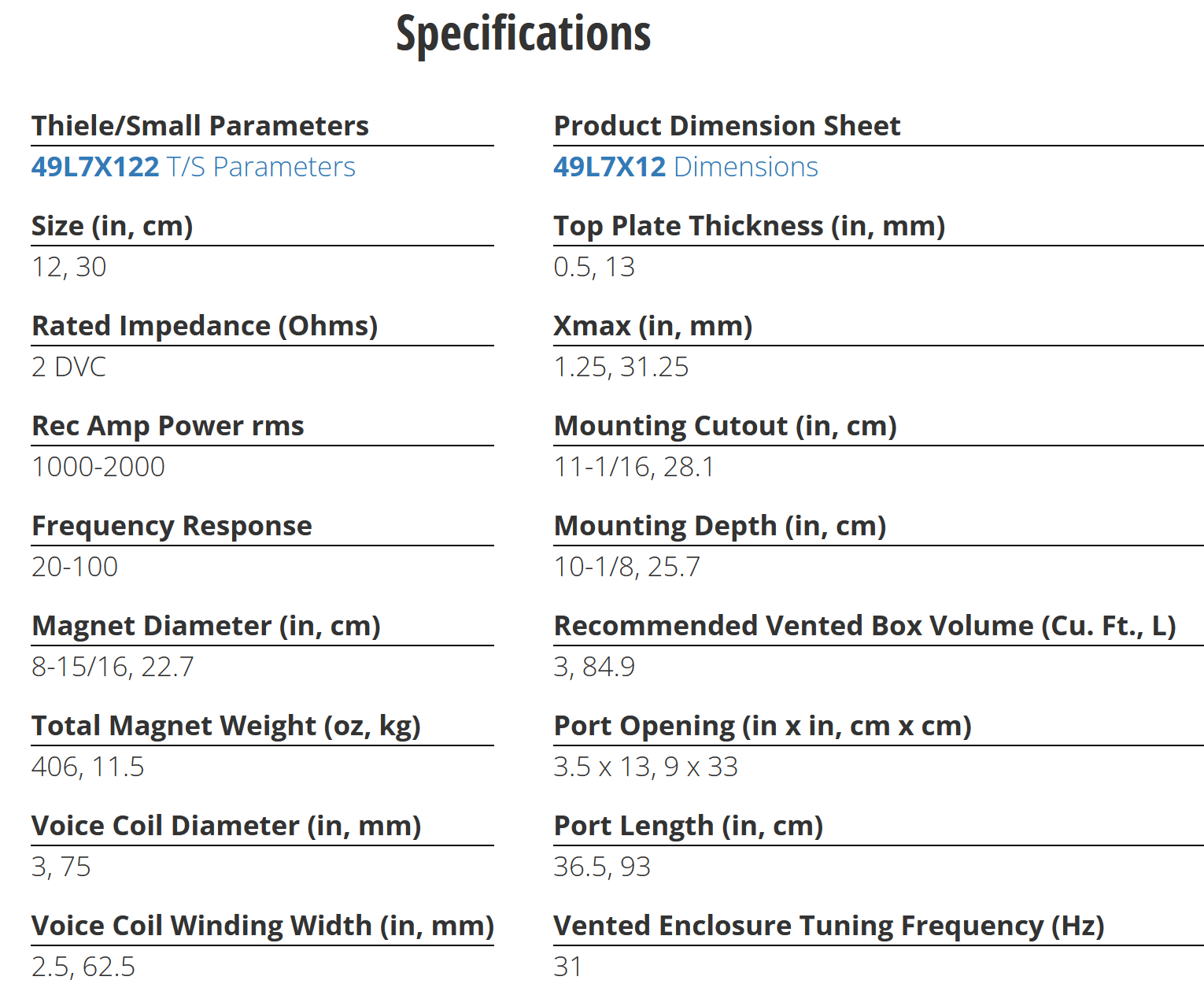Click the Rated Impedance value 2 DVC
1204x995 pixels.
[69, 367]
